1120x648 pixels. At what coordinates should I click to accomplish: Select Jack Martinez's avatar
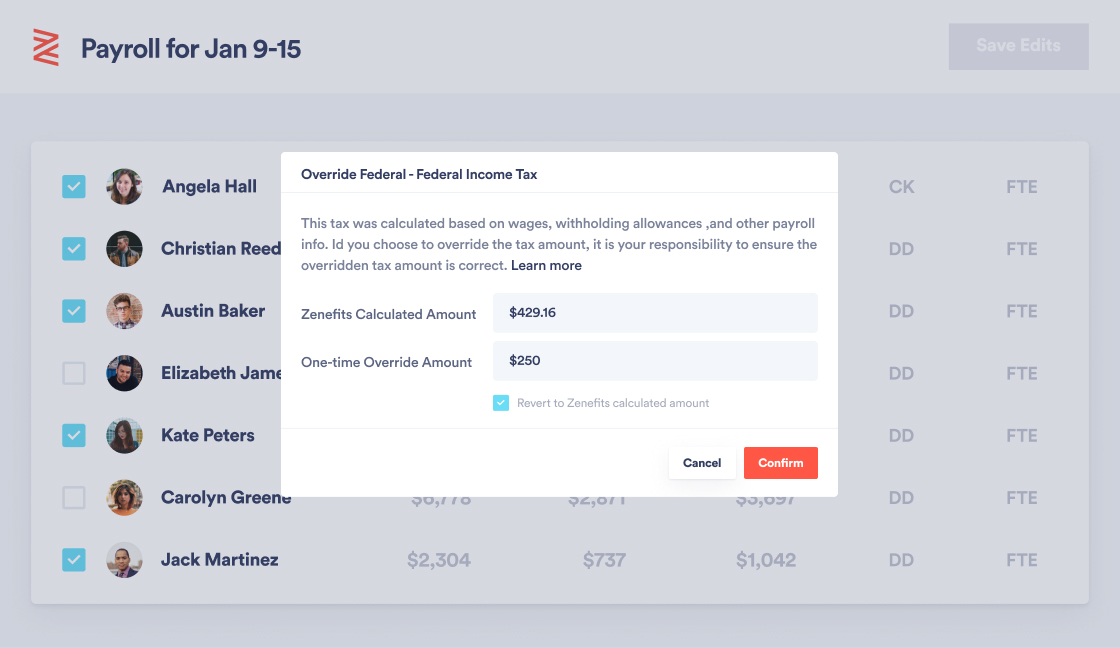click(x=124, y=559)
